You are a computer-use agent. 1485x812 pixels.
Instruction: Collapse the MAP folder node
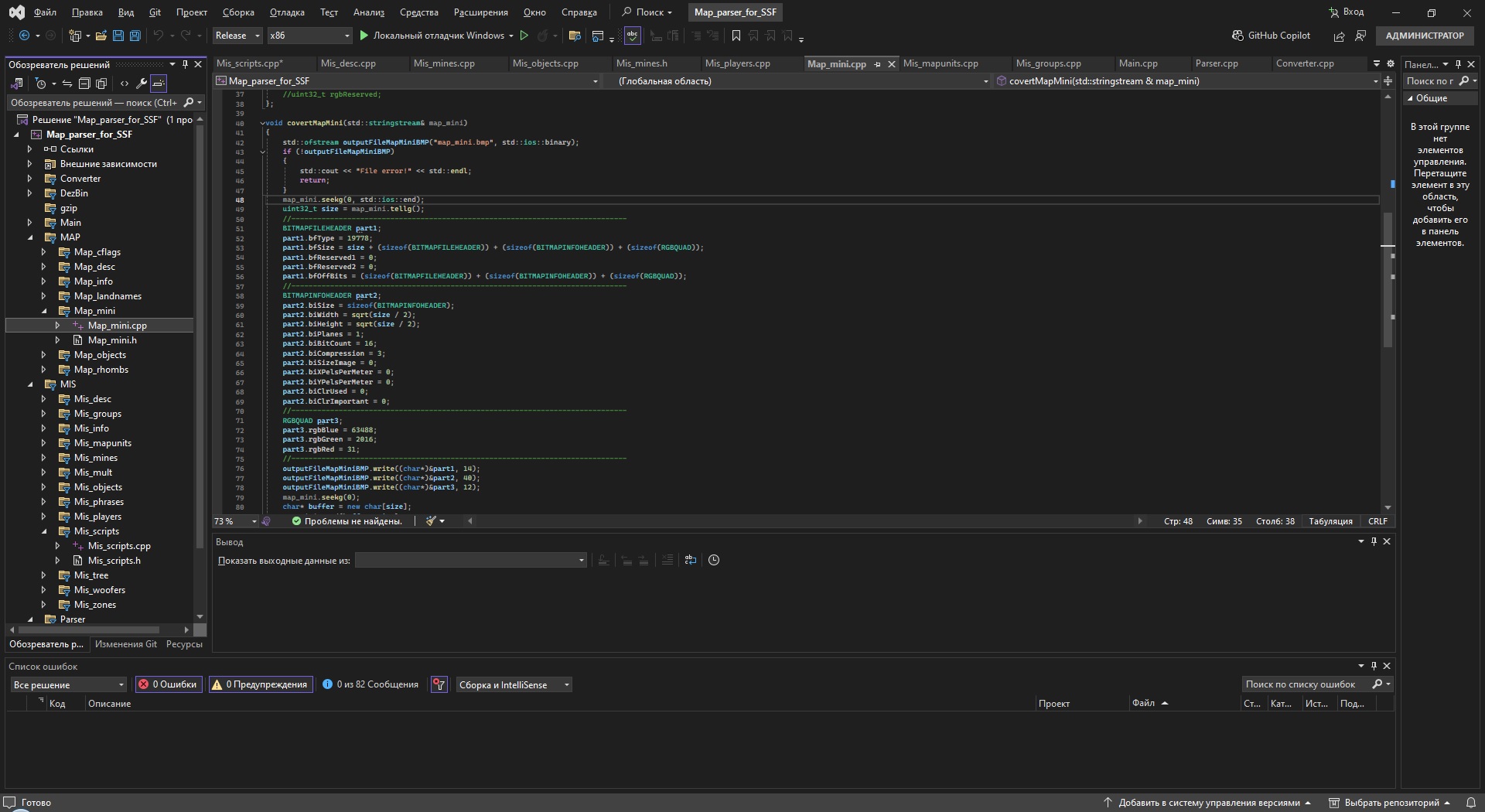click(x=30, y=237)
